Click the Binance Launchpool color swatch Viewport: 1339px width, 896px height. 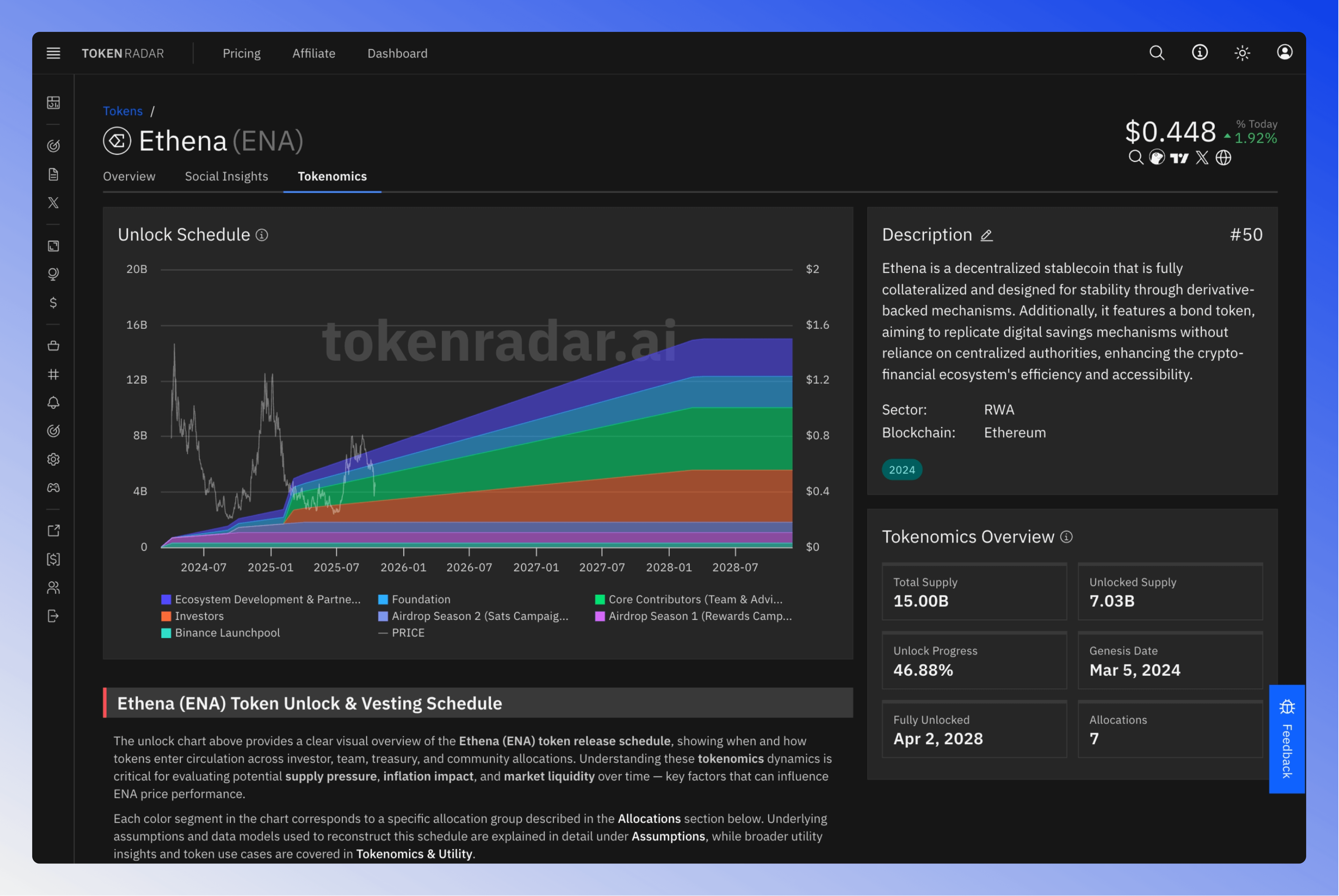[166, 633]
